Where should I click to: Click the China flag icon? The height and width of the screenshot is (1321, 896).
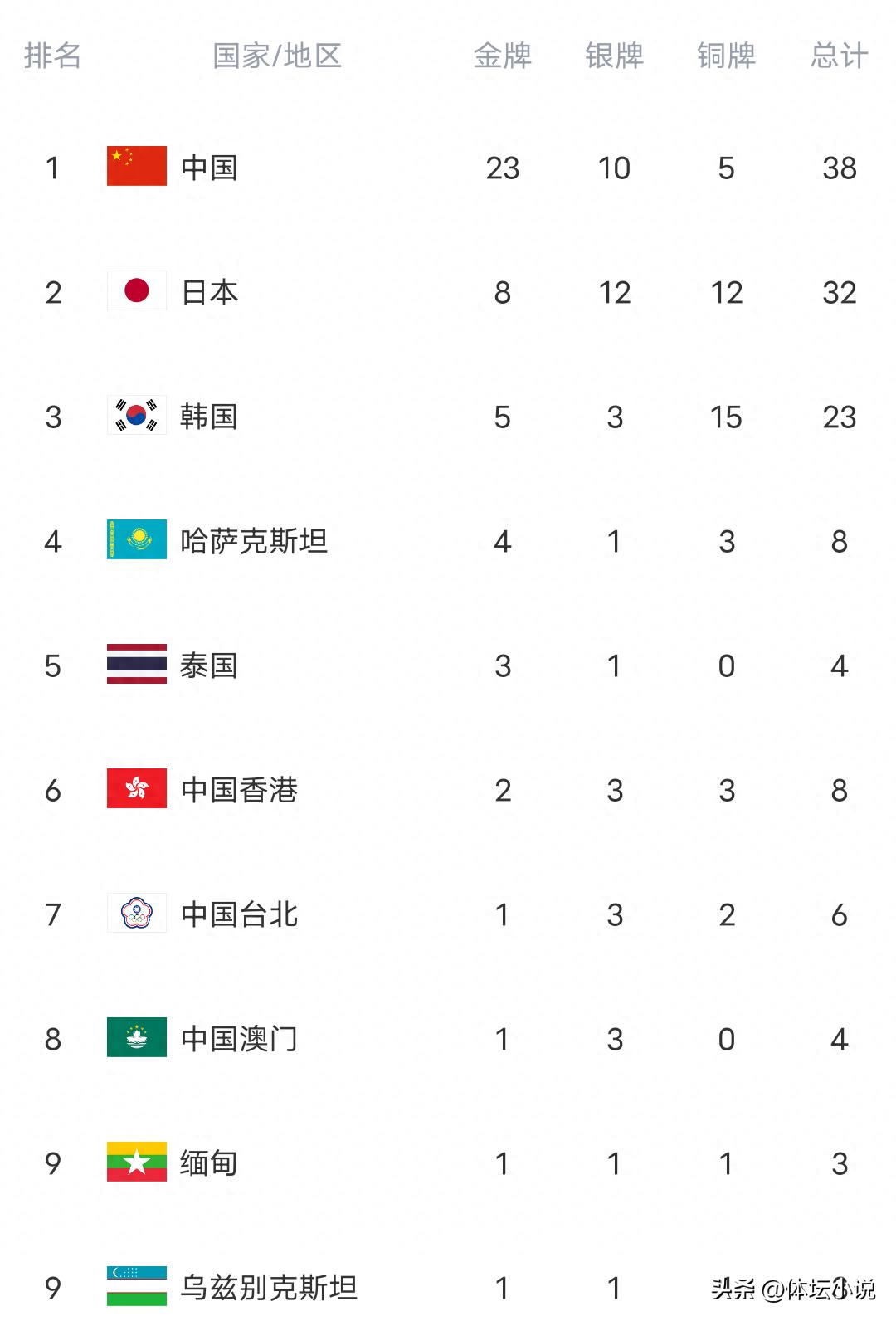click(x=137, y=166)
